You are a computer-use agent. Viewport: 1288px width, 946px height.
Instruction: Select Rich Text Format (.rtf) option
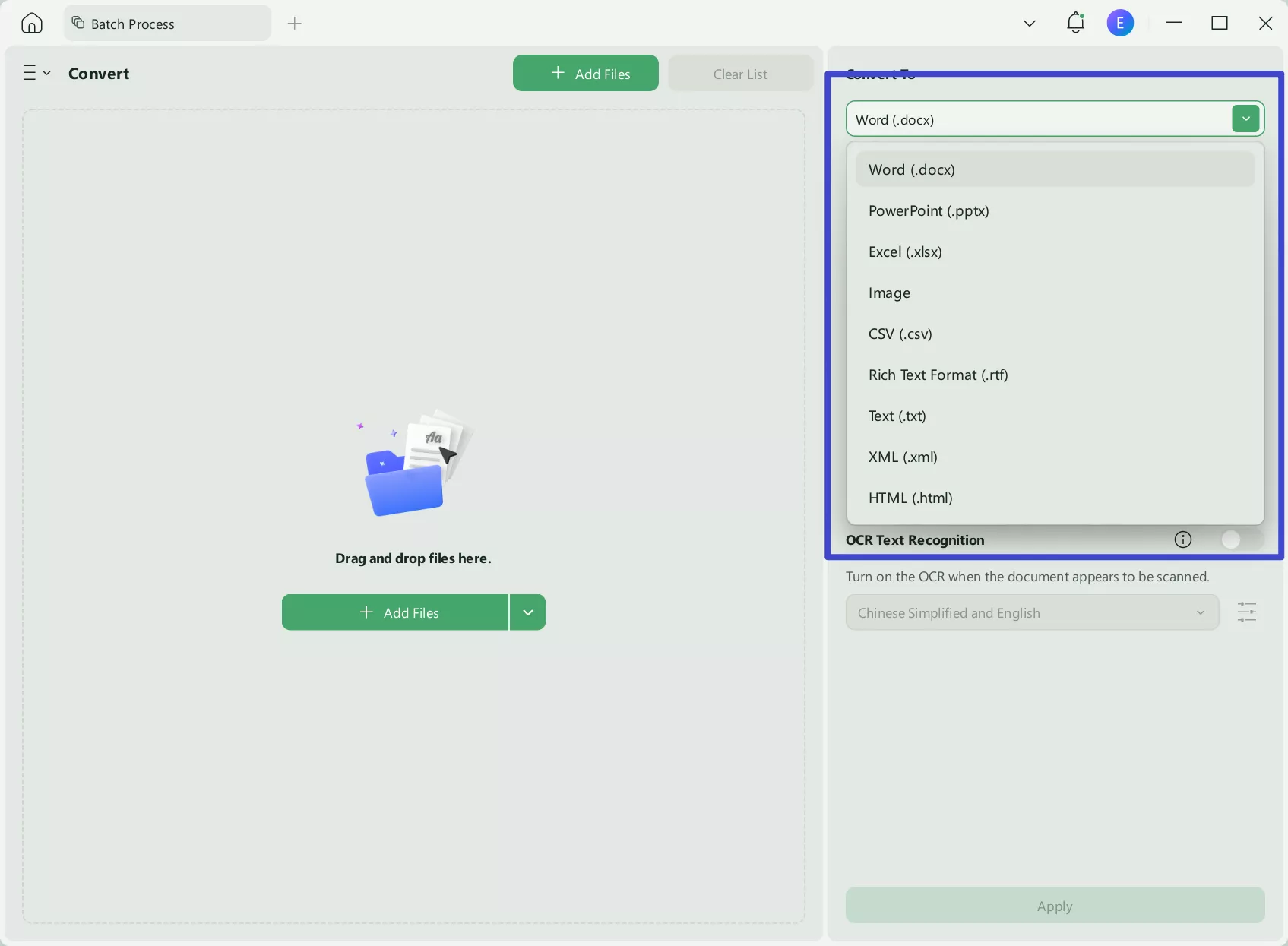point(938,375)
